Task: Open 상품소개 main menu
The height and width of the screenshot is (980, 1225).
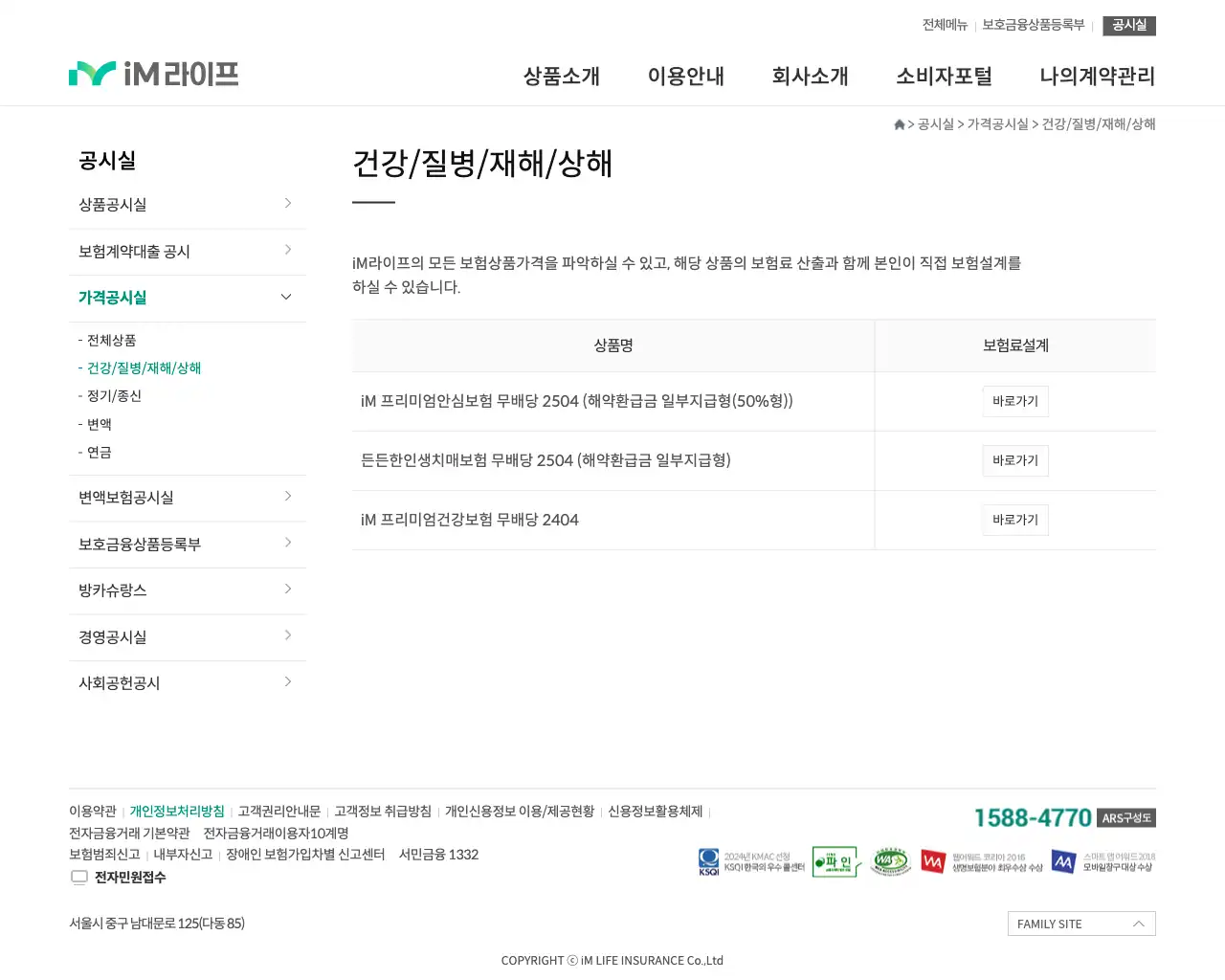Action: pos(562,77)
